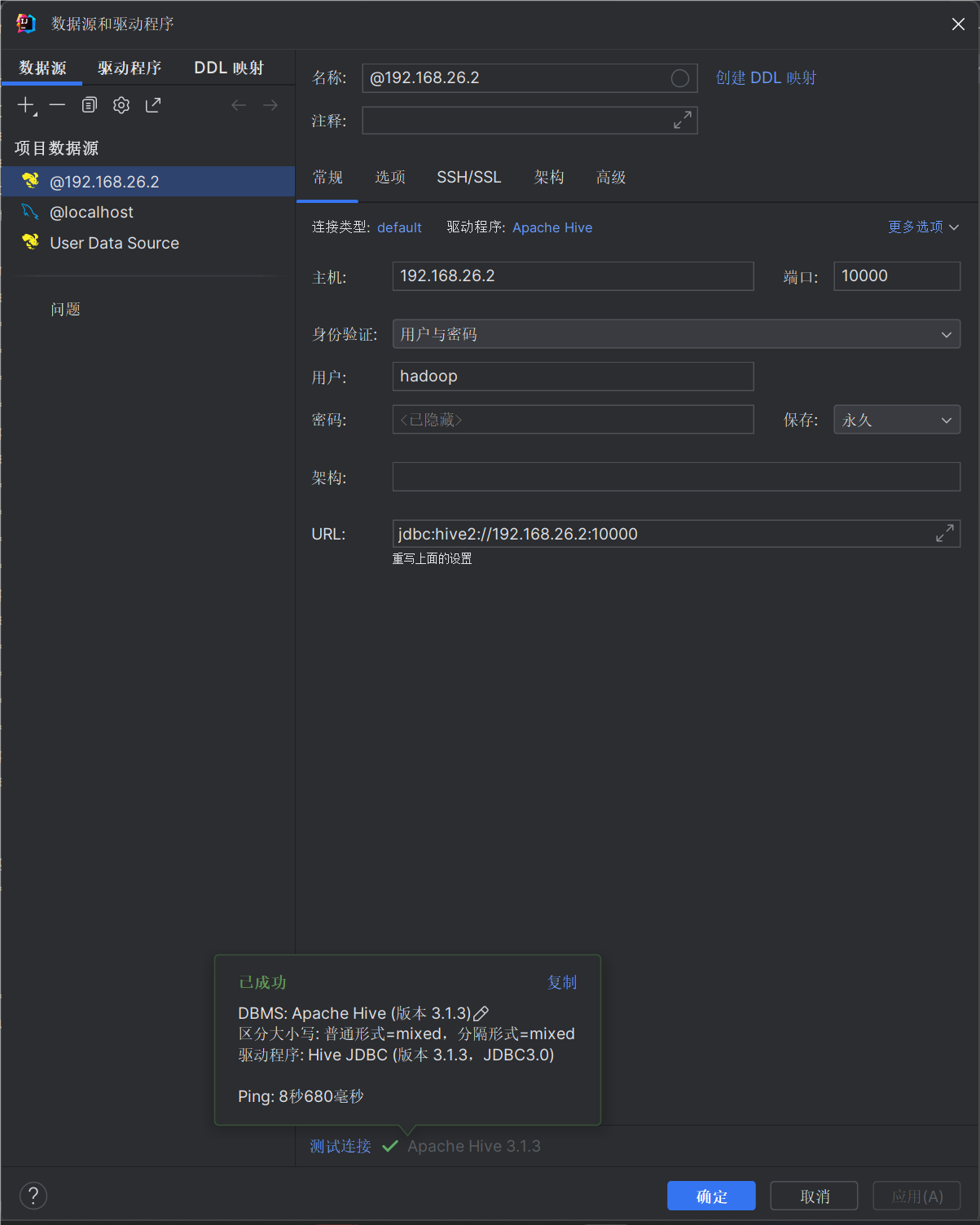Screen dimensions: 980x1225
Task: Open the Schemas tab
Action: tap(549, 177)
